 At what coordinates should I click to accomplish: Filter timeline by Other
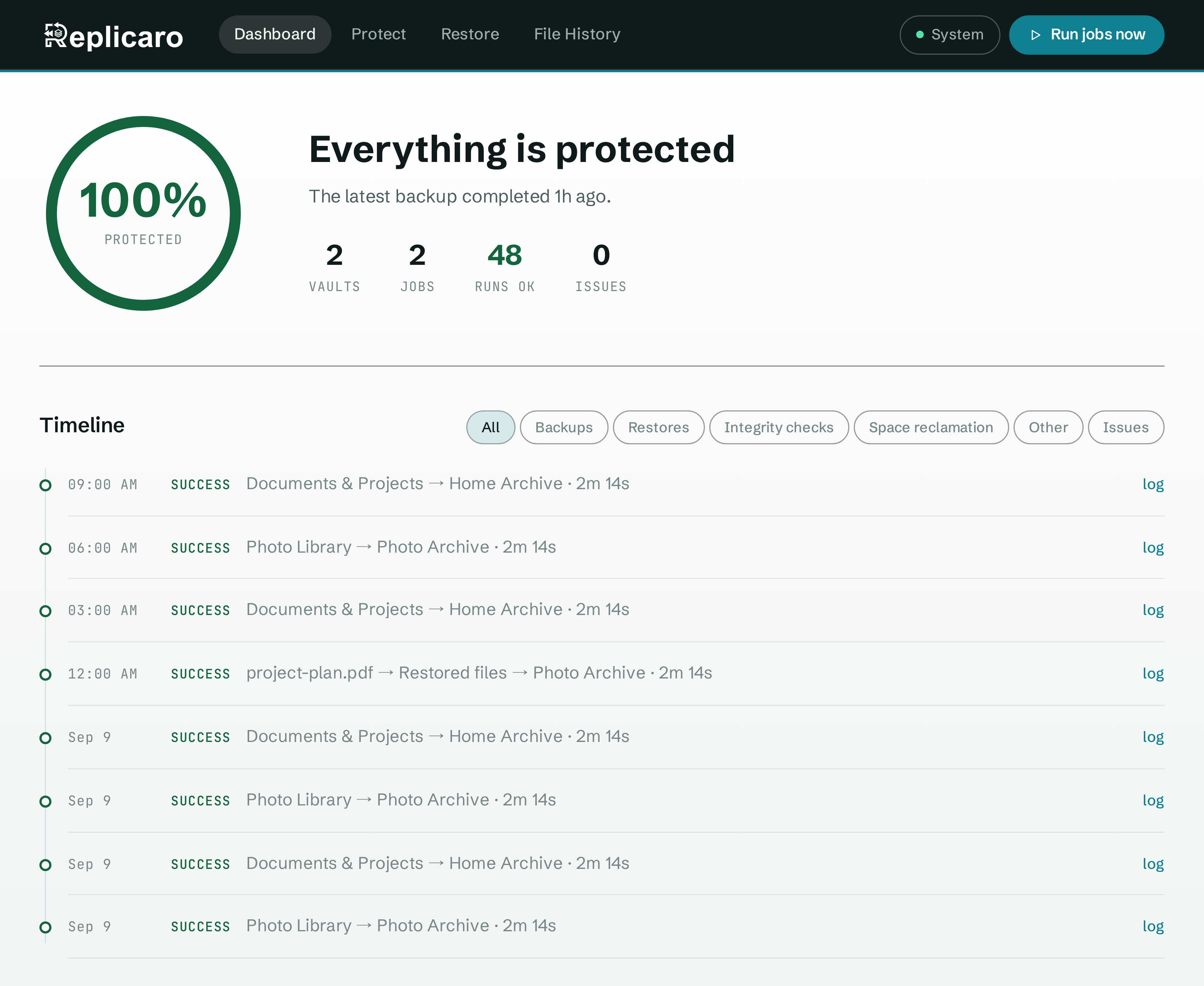coord(1048,427)
